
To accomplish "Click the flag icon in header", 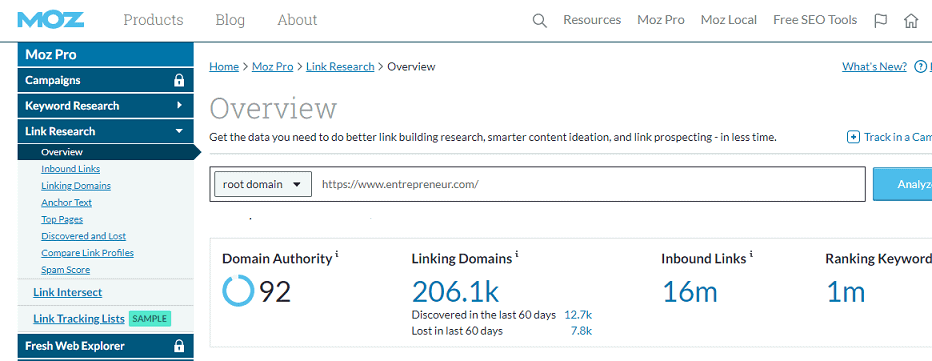I will pos(880,21).
